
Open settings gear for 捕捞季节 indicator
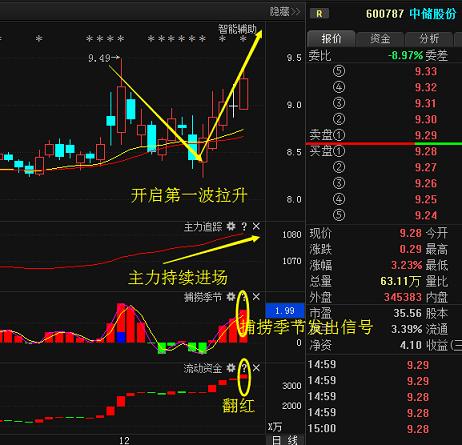[231, 297]
